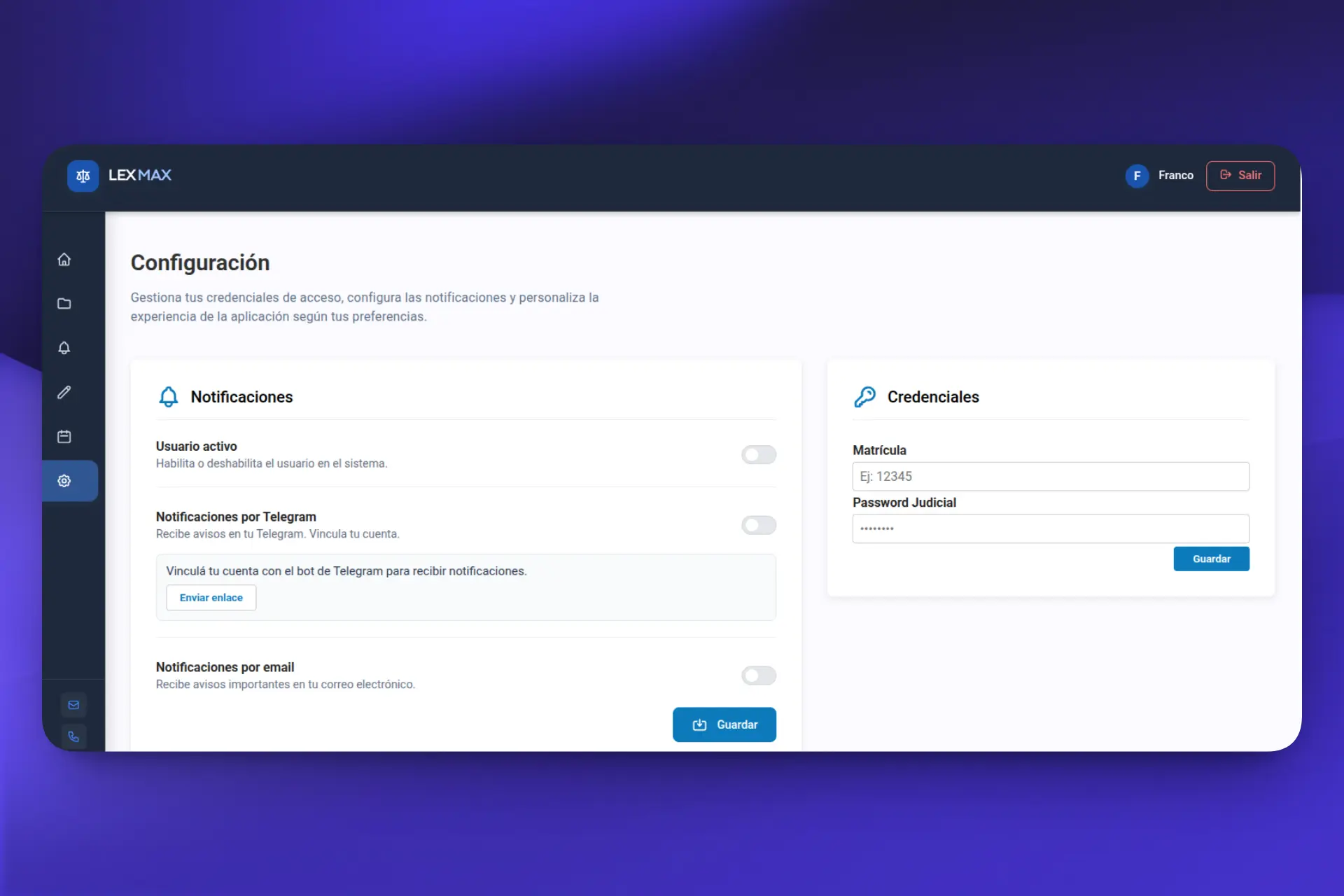Click the key icon beside Credenciales heading
The width and height of the screenshot is (1344, 896).
point(865,397)
